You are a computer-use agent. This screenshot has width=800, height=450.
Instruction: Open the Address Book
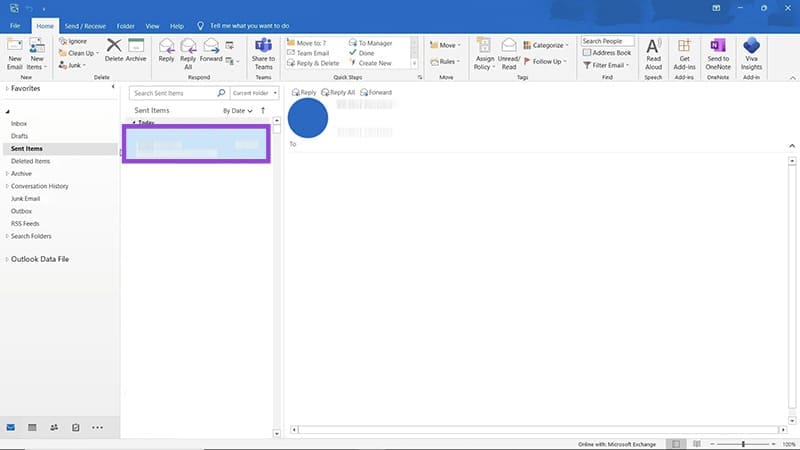pos(610,53)
